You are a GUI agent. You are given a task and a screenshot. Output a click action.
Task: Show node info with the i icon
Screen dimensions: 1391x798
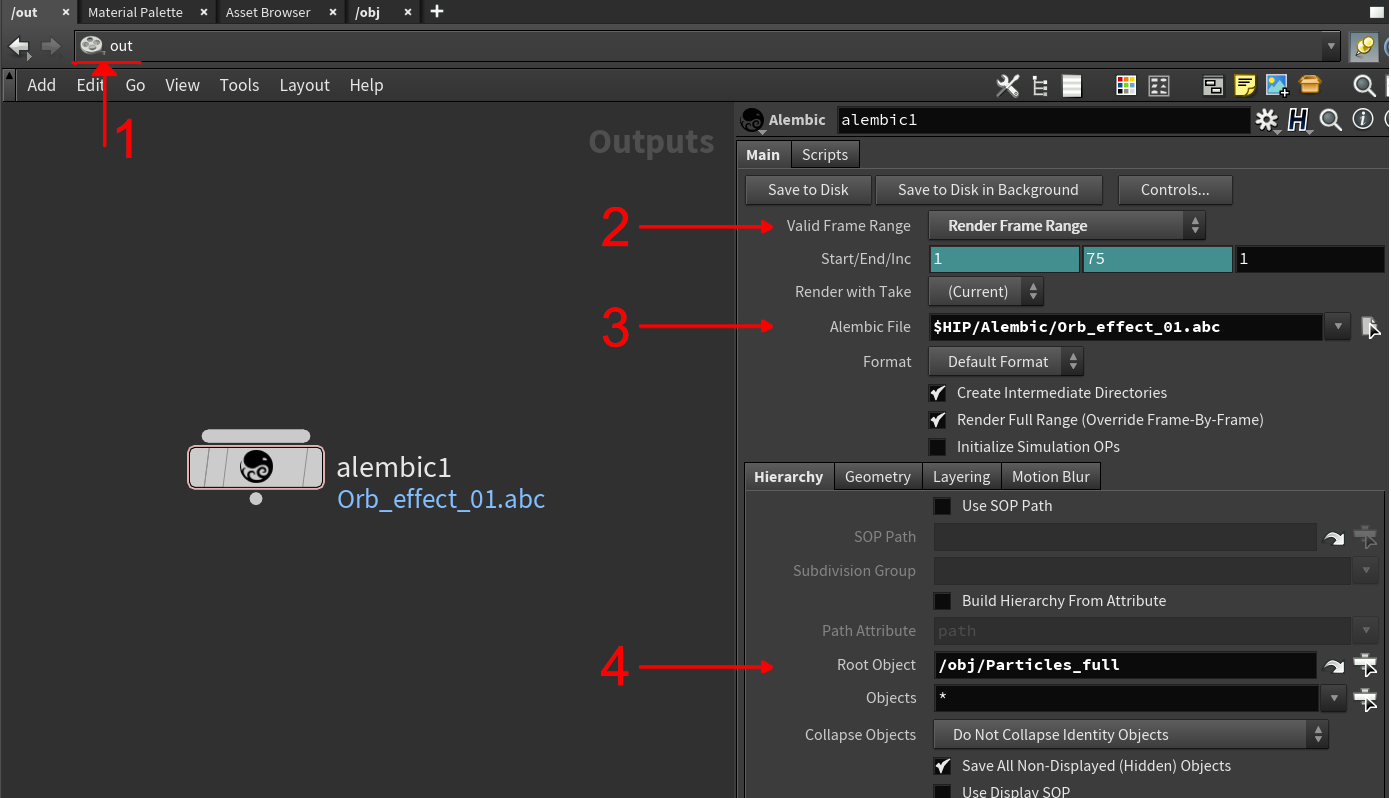(x=1362, y=120)
